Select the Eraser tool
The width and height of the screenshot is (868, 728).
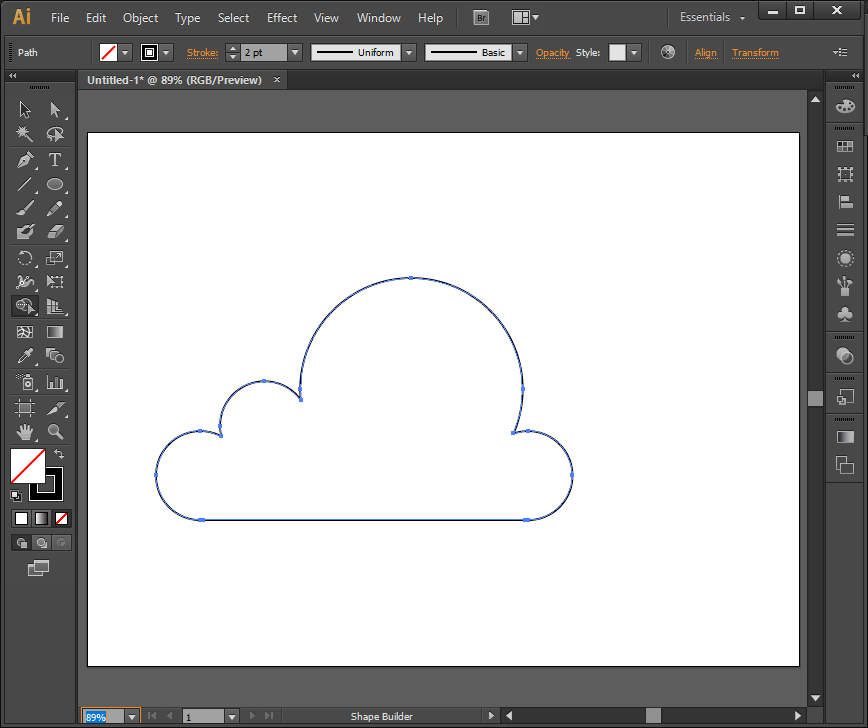[55, 232]
